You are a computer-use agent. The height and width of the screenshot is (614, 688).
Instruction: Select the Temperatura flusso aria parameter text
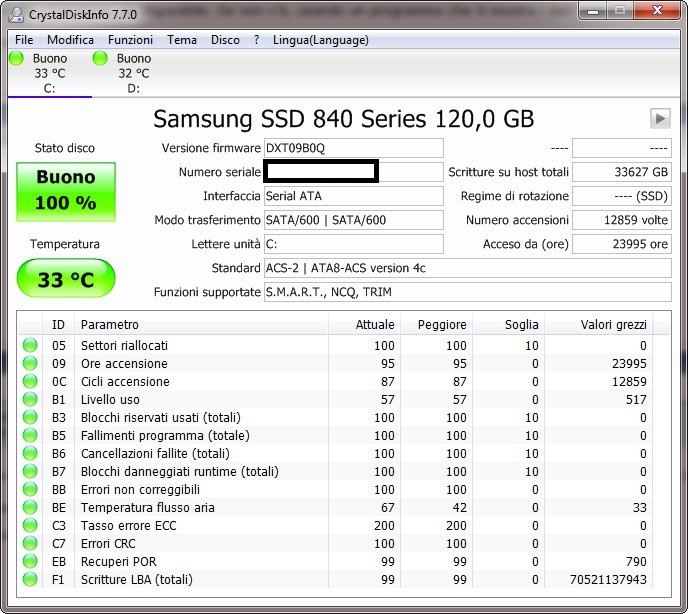147,507
